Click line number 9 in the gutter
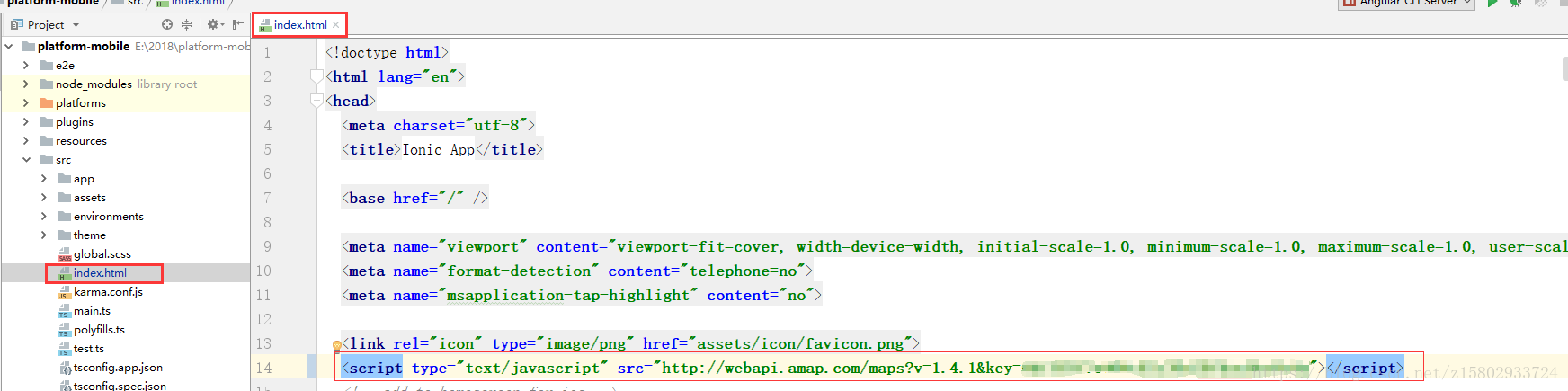 (267, 246)
